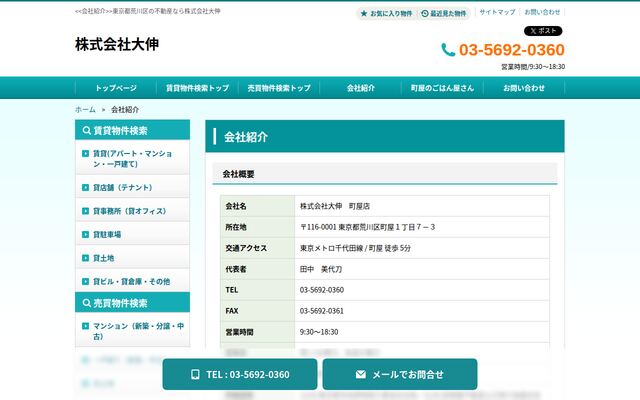Click the TEL : 03-5692-0360 floating button
Viewport: 640px width, 400px height.
(x=240, y=374)
